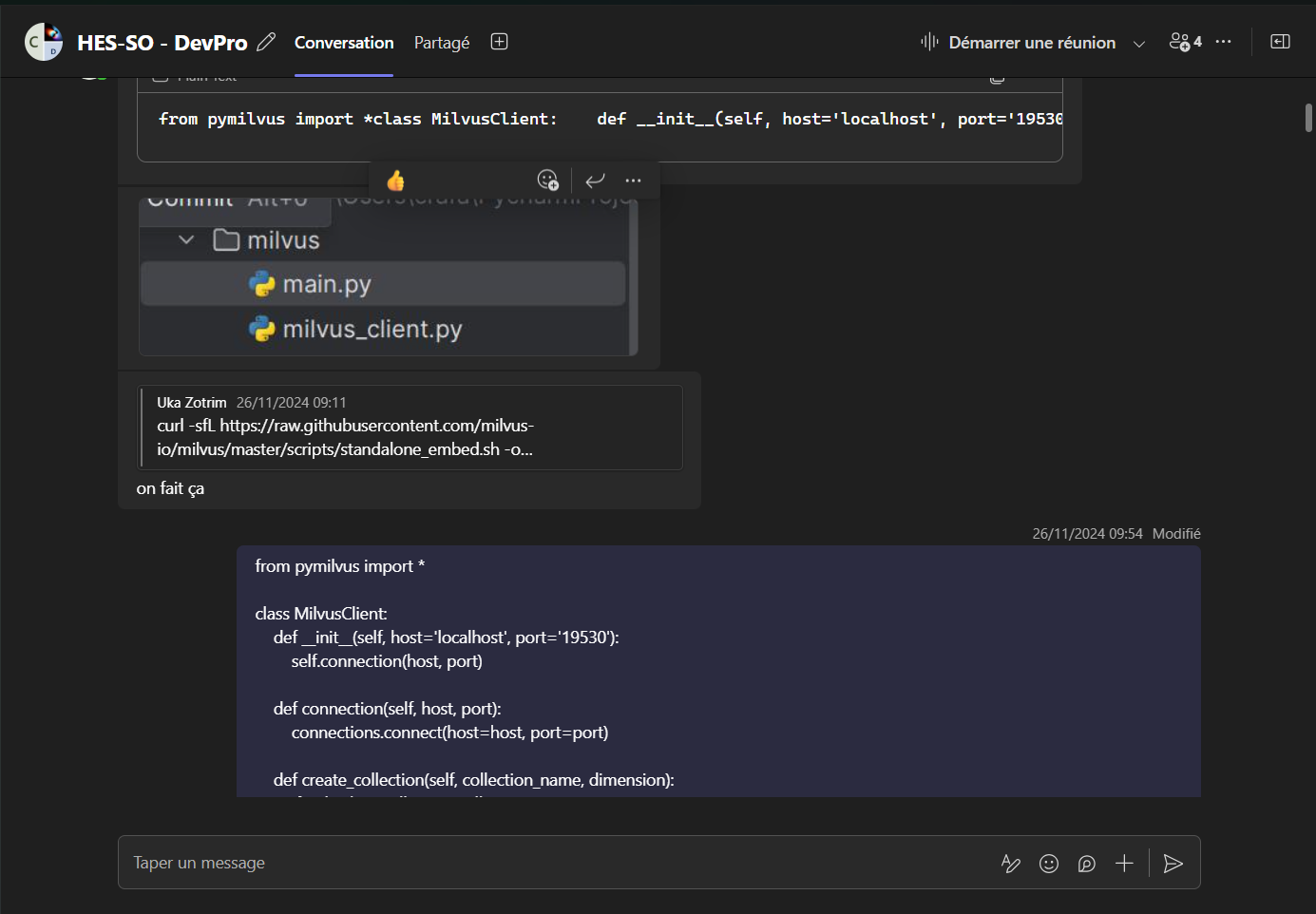Click Démarrer une réunion button
The image size is (1316, 914).
[1019, 43]
